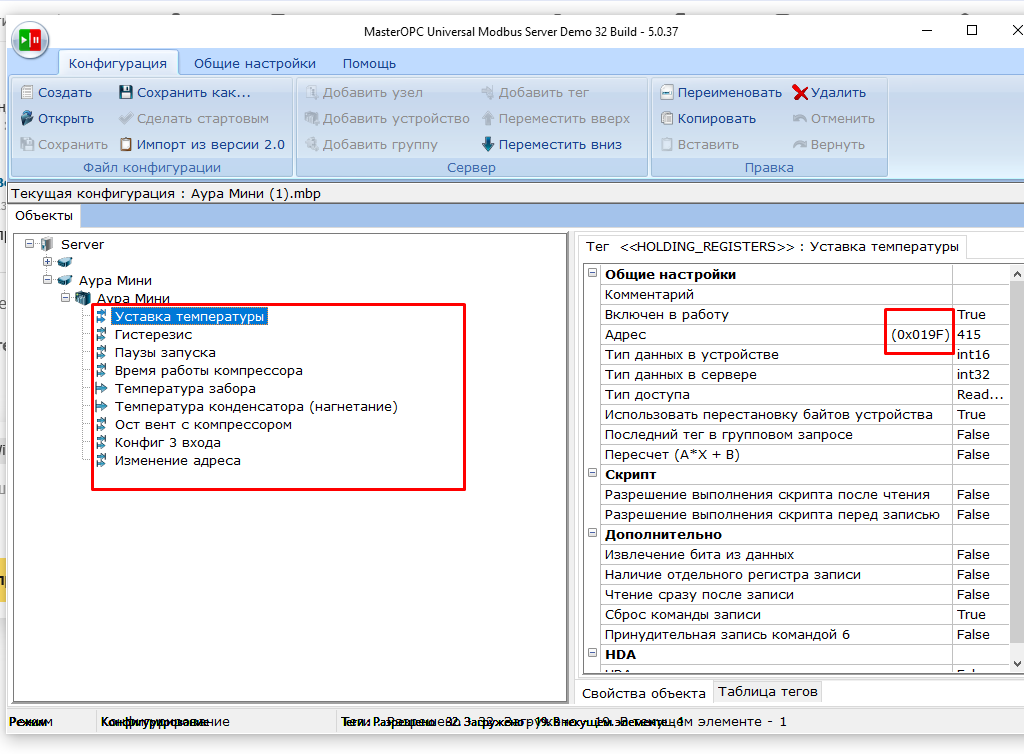Click the Сброс команды записи True value
The height and width of the screenshot is (754, 1024).
click(982, 614)
